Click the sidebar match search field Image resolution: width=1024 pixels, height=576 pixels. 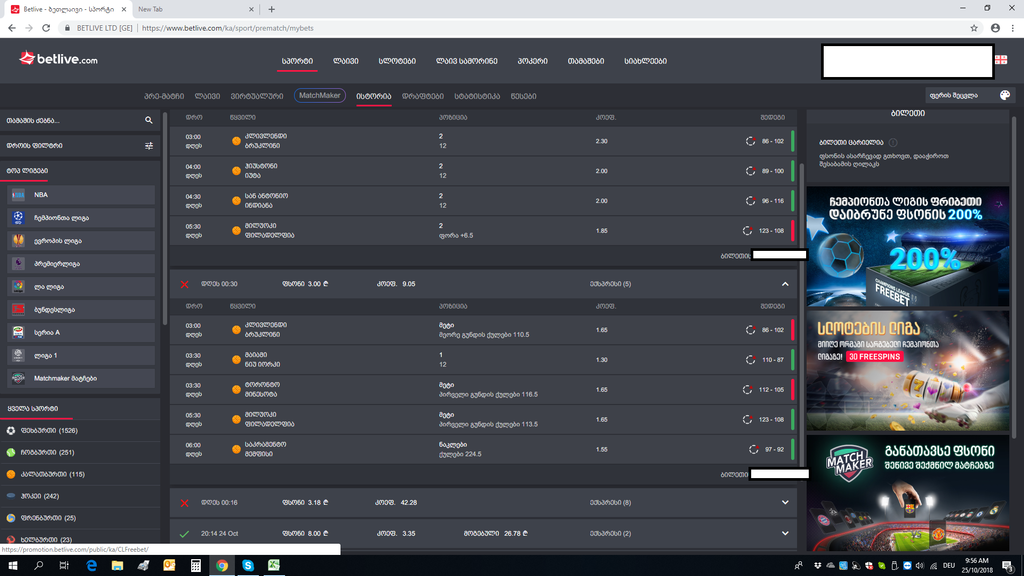coord(70,120)
